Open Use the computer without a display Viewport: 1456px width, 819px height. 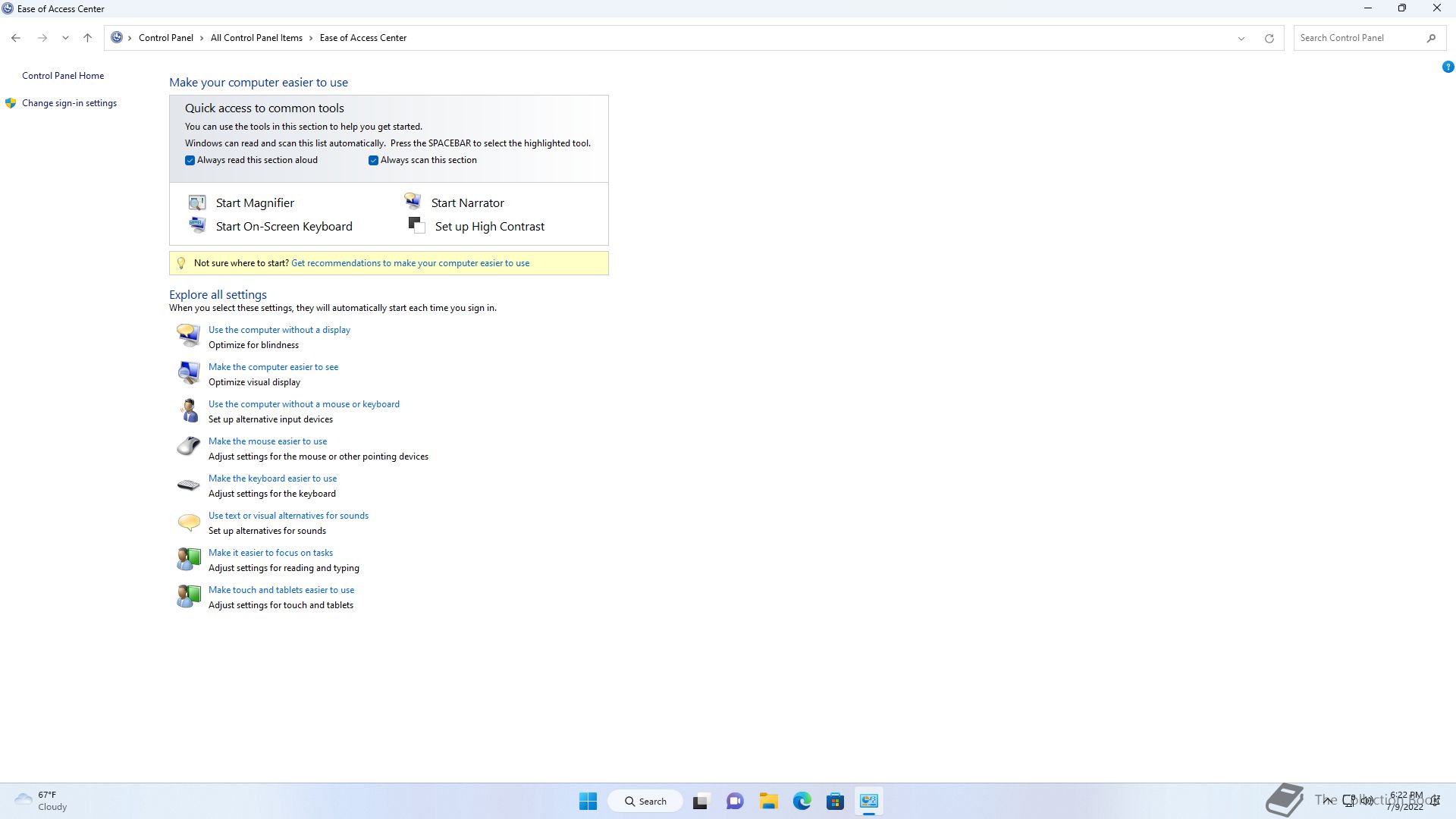(279, 330)
